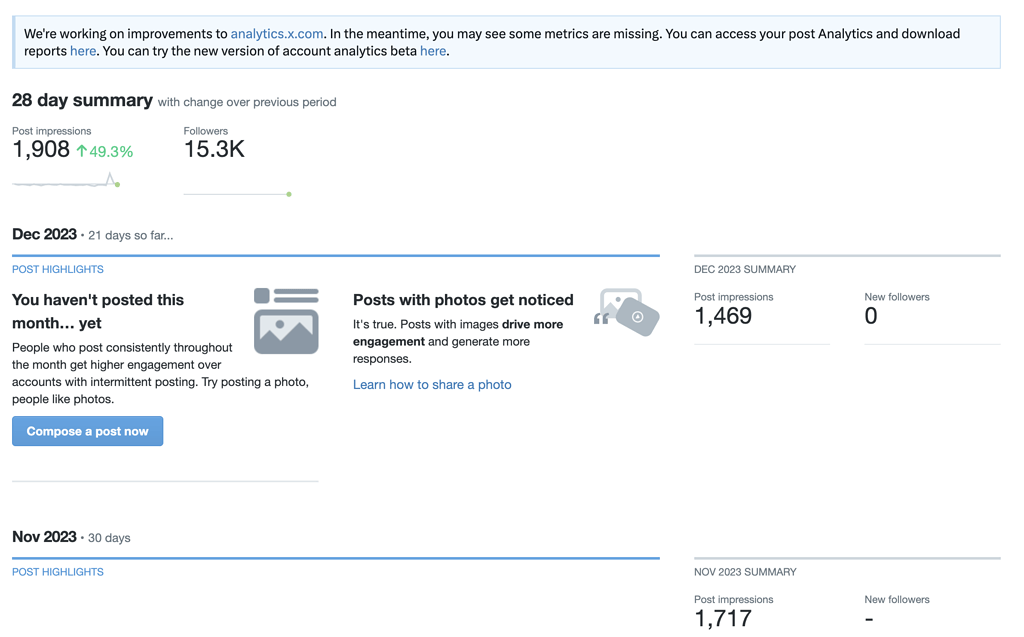The image size is (1024, 637).
Task: Click the photo cards icon beside photos tip
Action: [627, 312]
